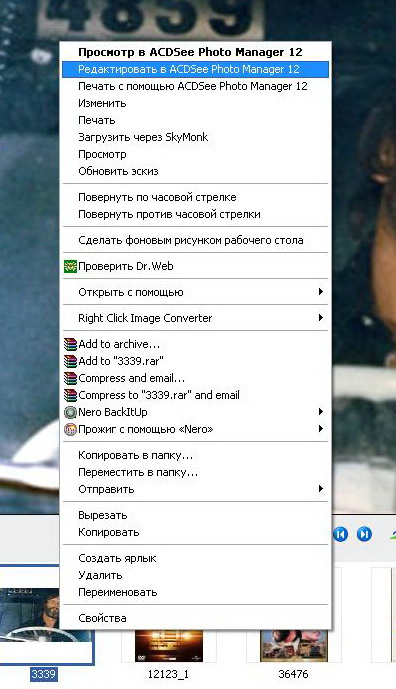396x689 pixels.
Task: Click the Изменить menu entry
Action: 196,103
